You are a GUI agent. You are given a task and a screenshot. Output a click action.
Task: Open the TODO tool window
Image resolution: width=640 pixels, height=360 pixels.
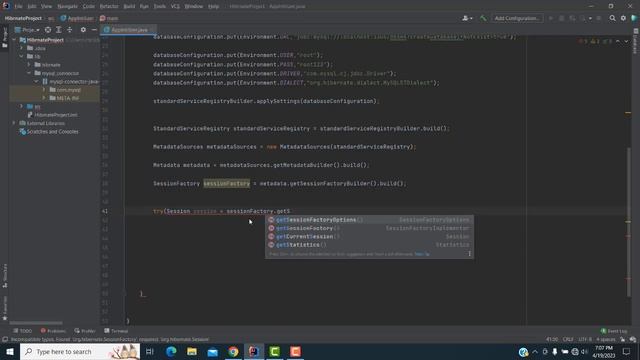(22, 331)
